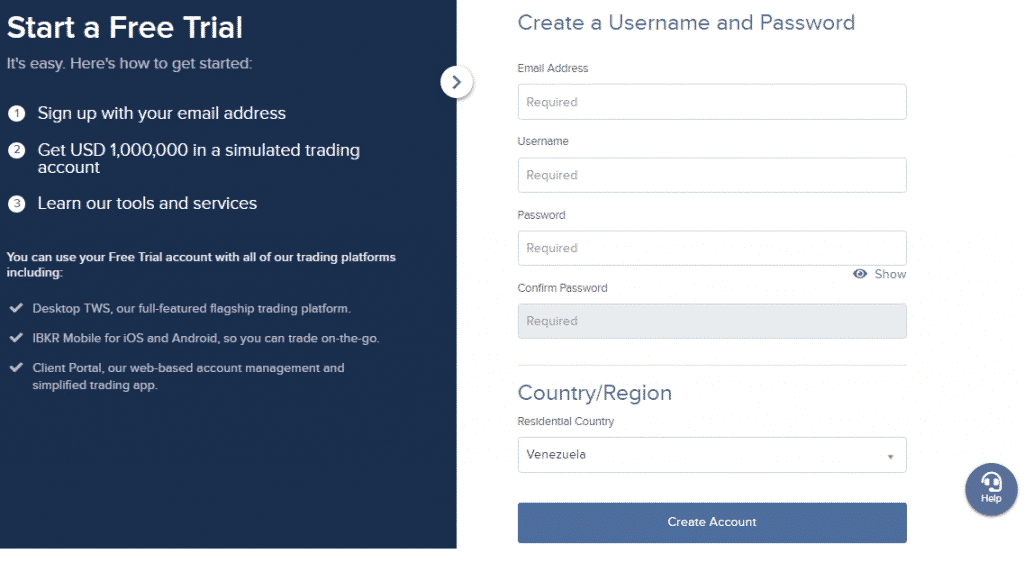Open the Residential Country dropdown arrow
The image size is (1024, 581).
click(x=890, y=456)
